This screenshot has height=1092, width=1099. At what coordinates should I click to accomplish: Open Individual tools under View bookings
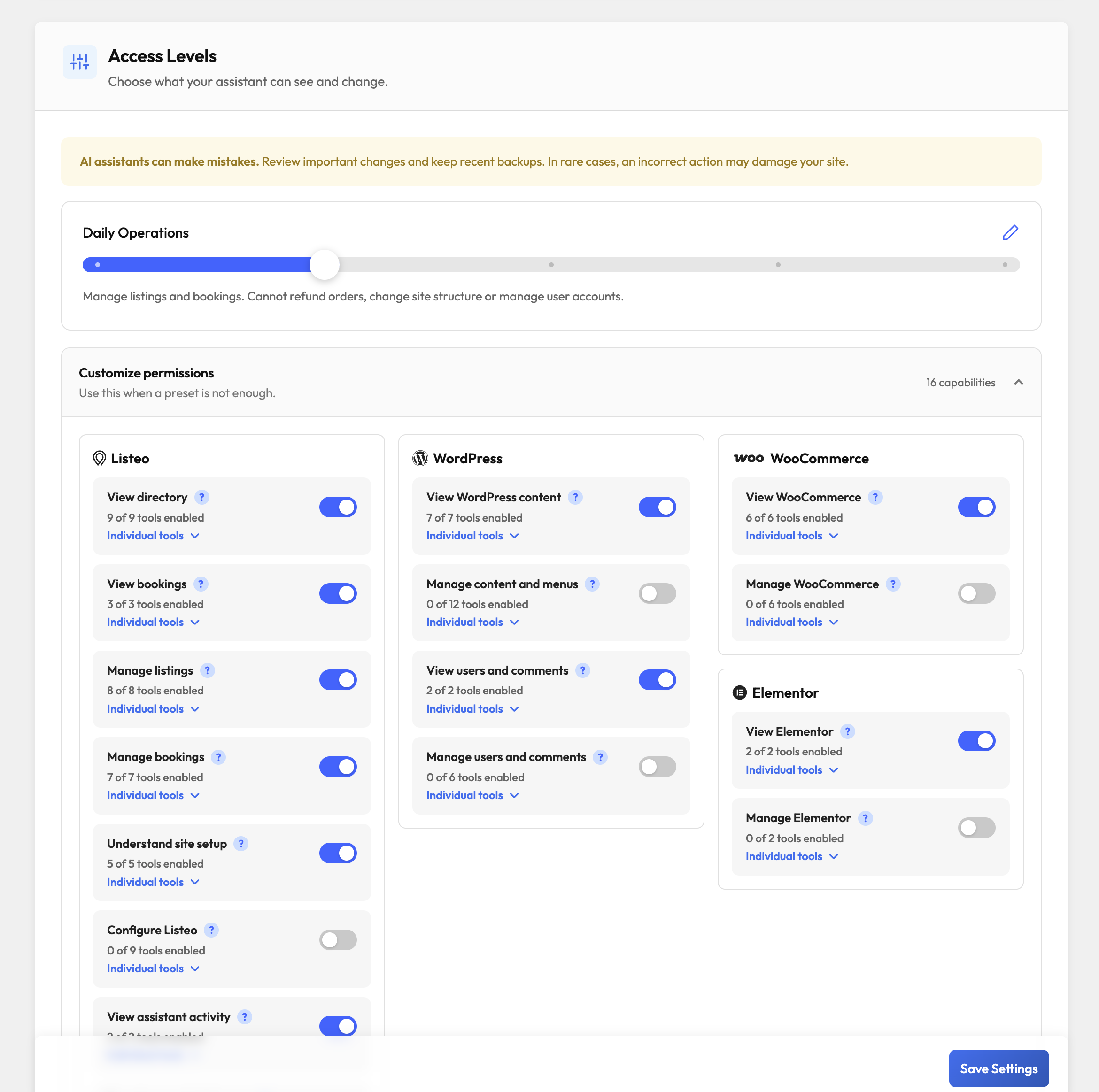(x=154, y=622)
